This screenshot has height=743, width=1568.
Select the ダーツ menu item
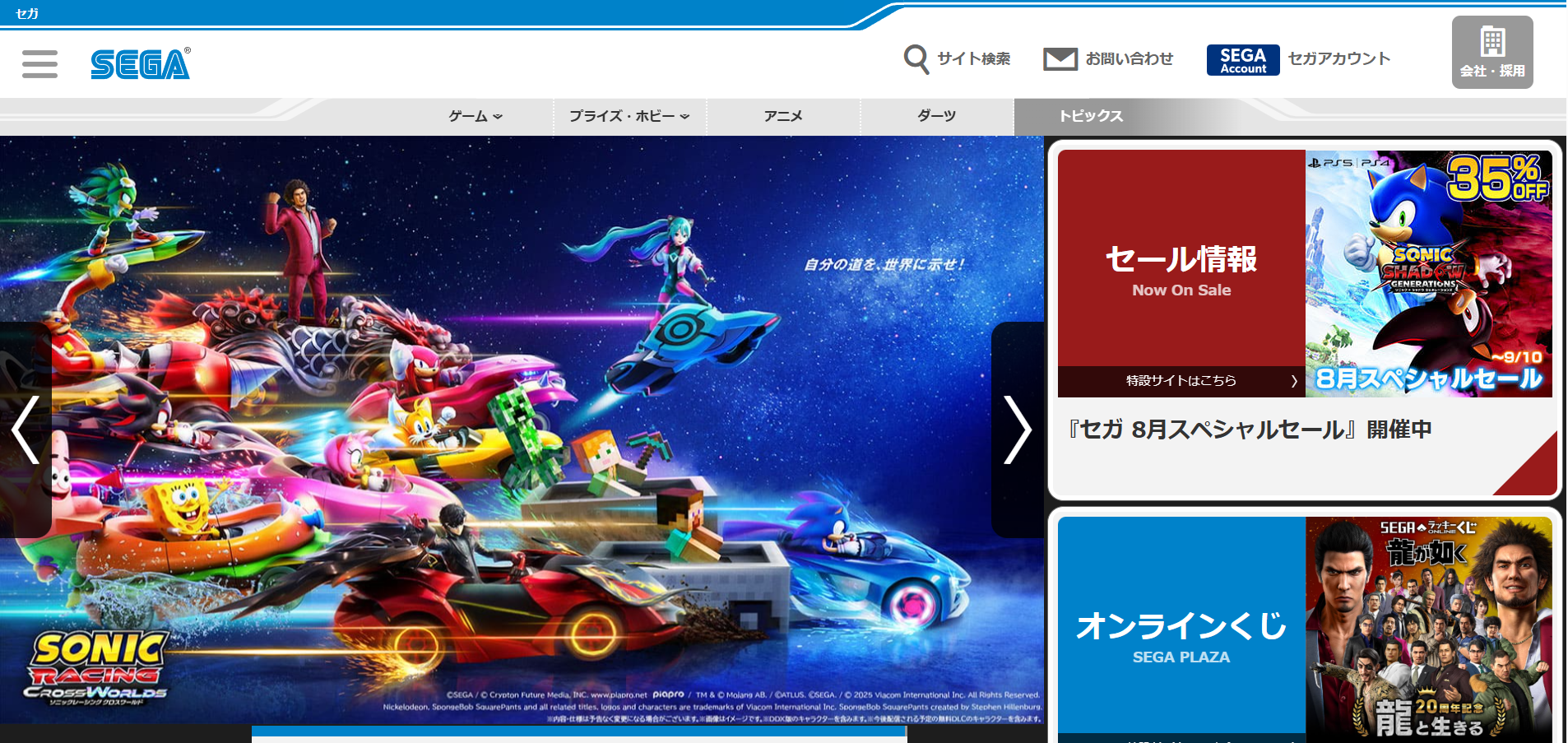point(936,116)
